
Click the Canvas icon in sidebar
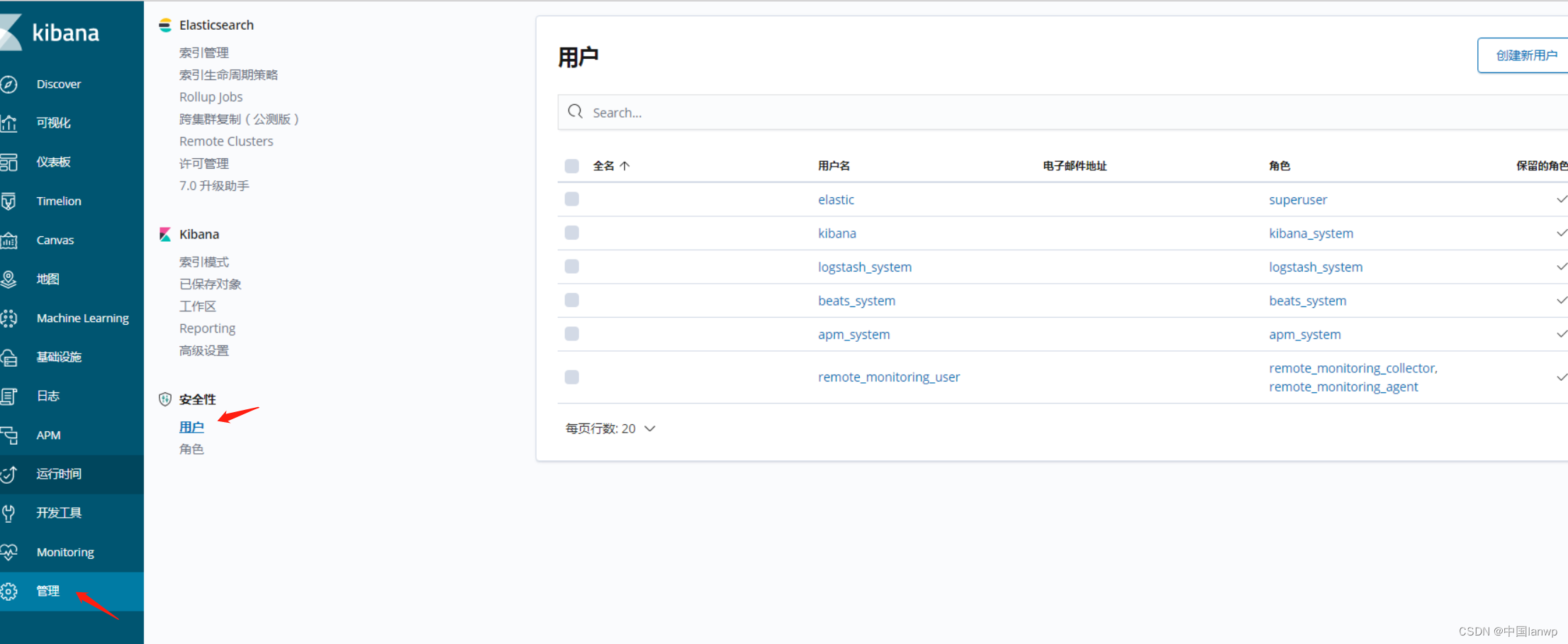9,240
